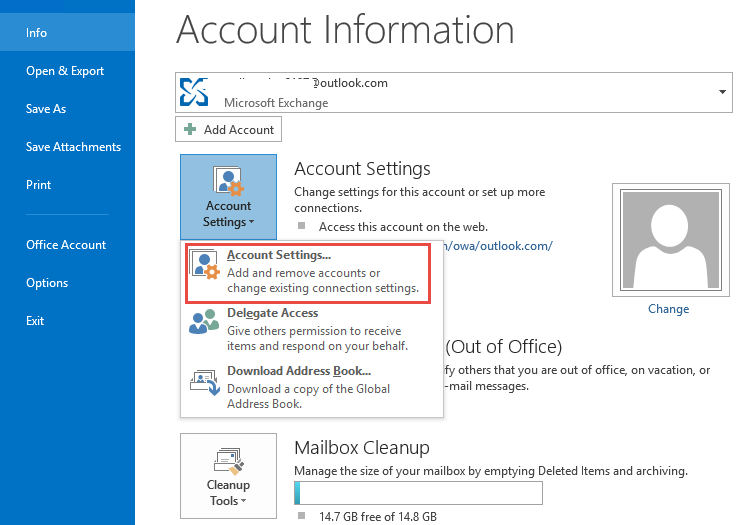Click the Account Information page title
Viewport: 756px width, 525px height.
[345, 30]
